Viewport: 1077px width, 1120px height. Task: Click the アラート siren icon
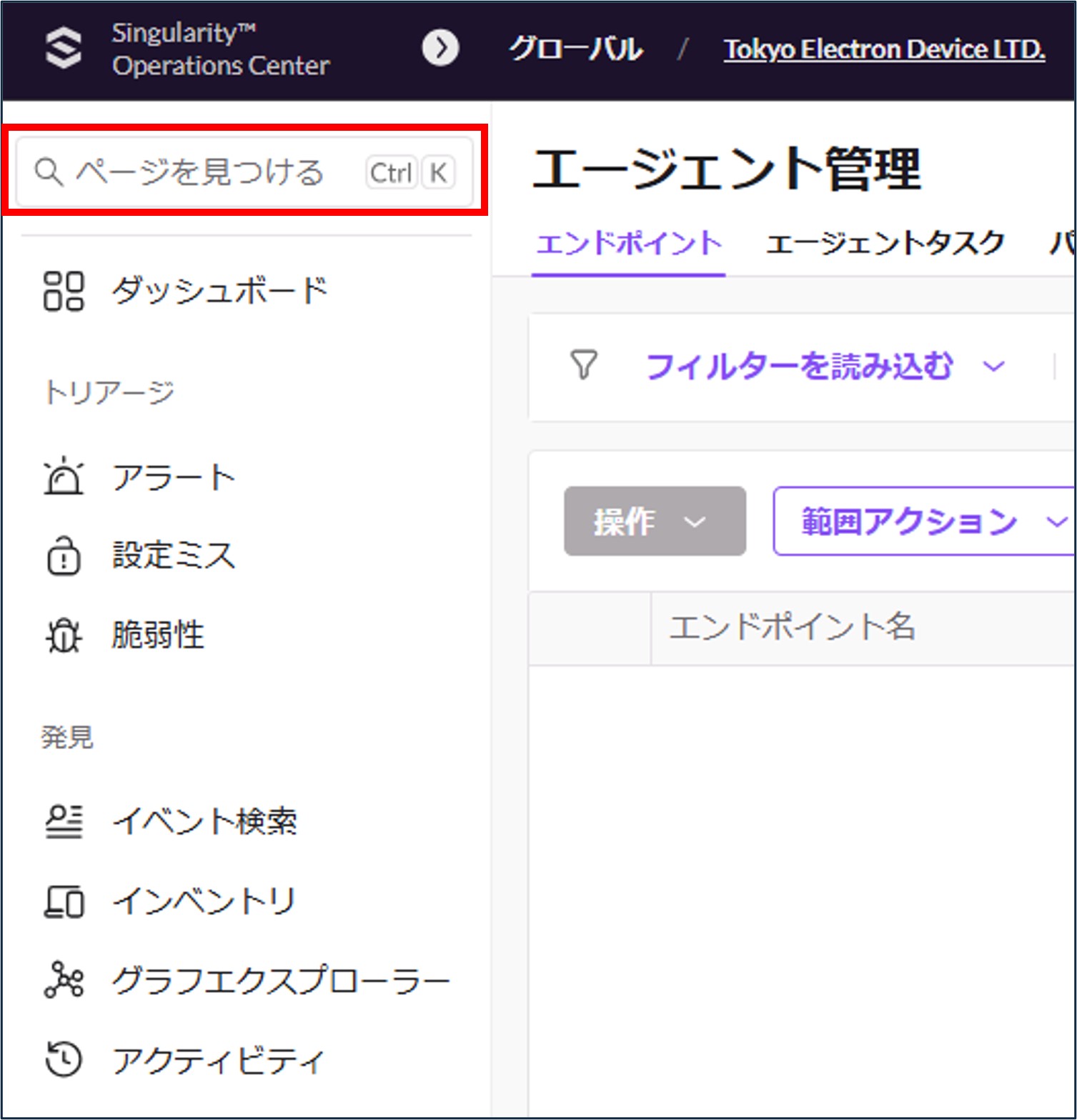click(x=64, y=477)
